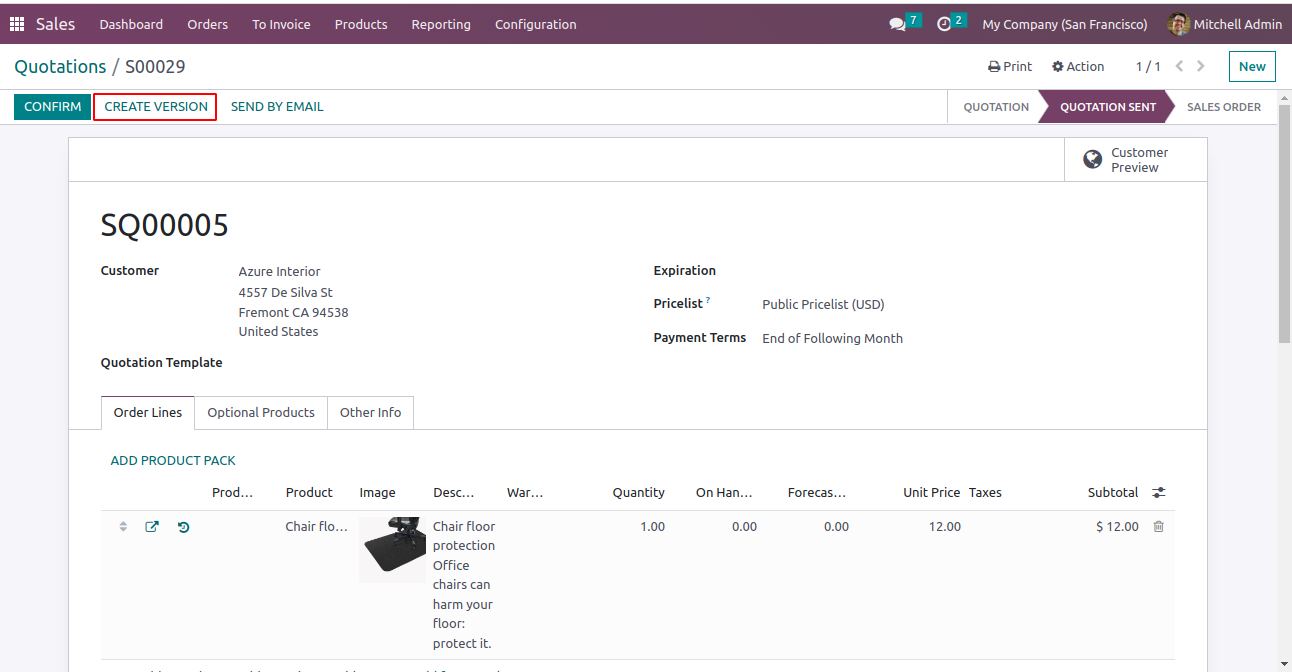Click the Chair floor protection description text

click(464, 585)
